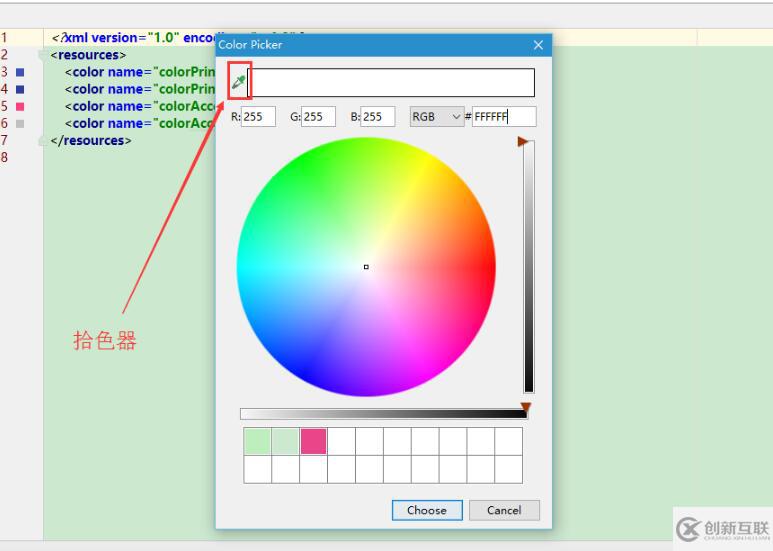Screen dimensions: 773x551
Task: Click the horizontal opacity slider handle
Action: pyautogui.click(x=526, y=407)
